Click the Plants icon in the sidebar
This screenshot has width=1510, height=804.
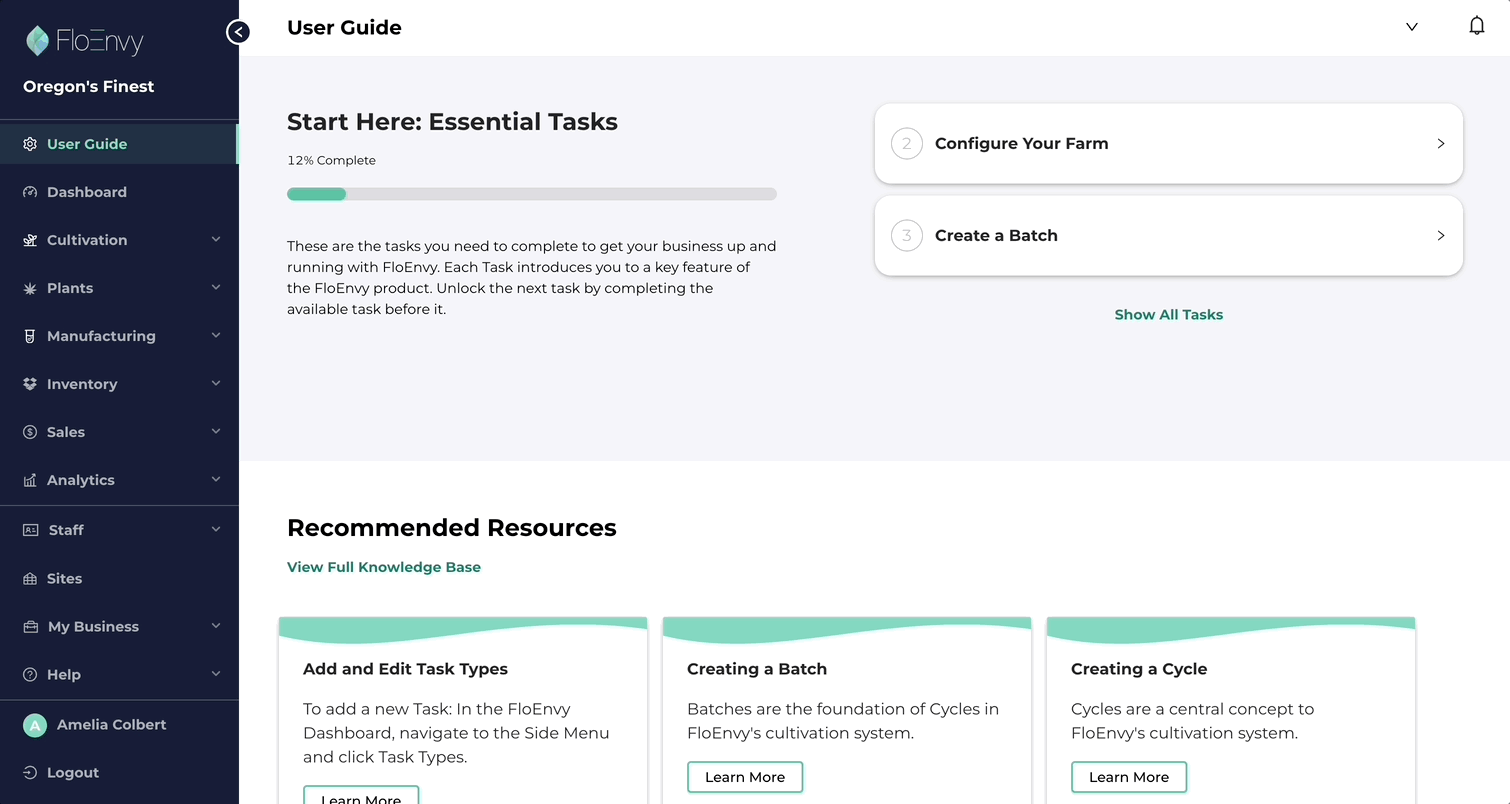pos(29,287)
